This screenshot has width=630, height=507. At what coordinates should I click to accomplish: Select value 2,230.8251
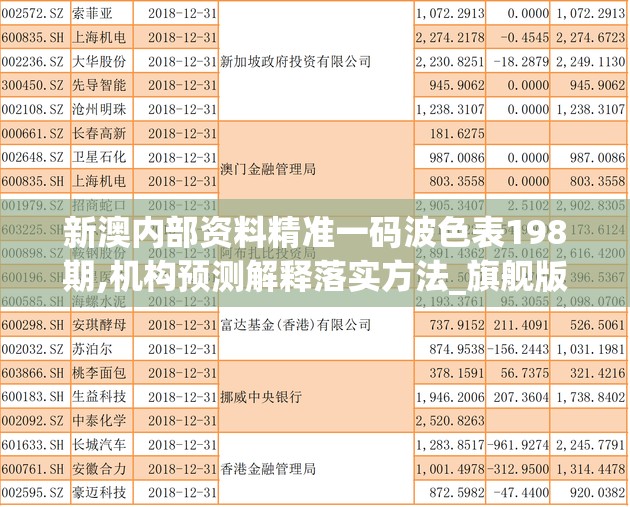(450, 61)
